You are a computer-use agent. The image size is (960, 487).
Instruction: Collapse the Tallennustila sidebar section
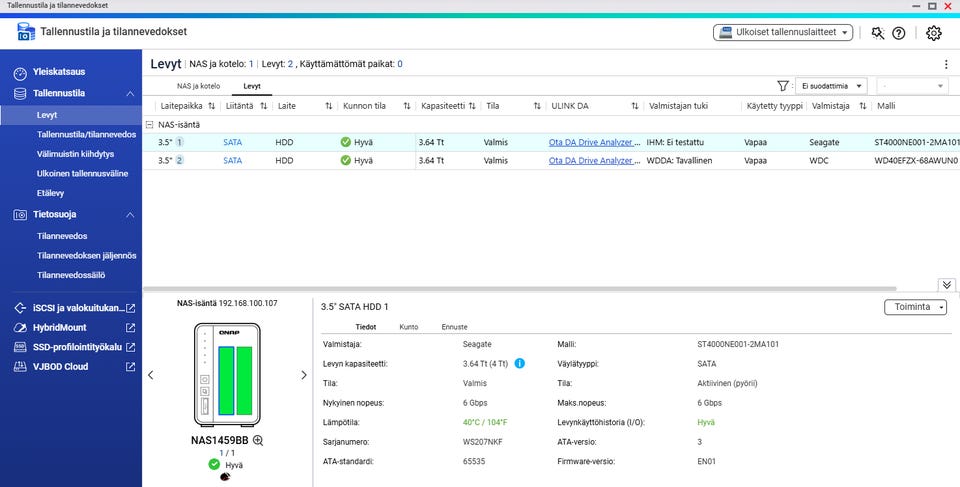[x=130, y=94]
